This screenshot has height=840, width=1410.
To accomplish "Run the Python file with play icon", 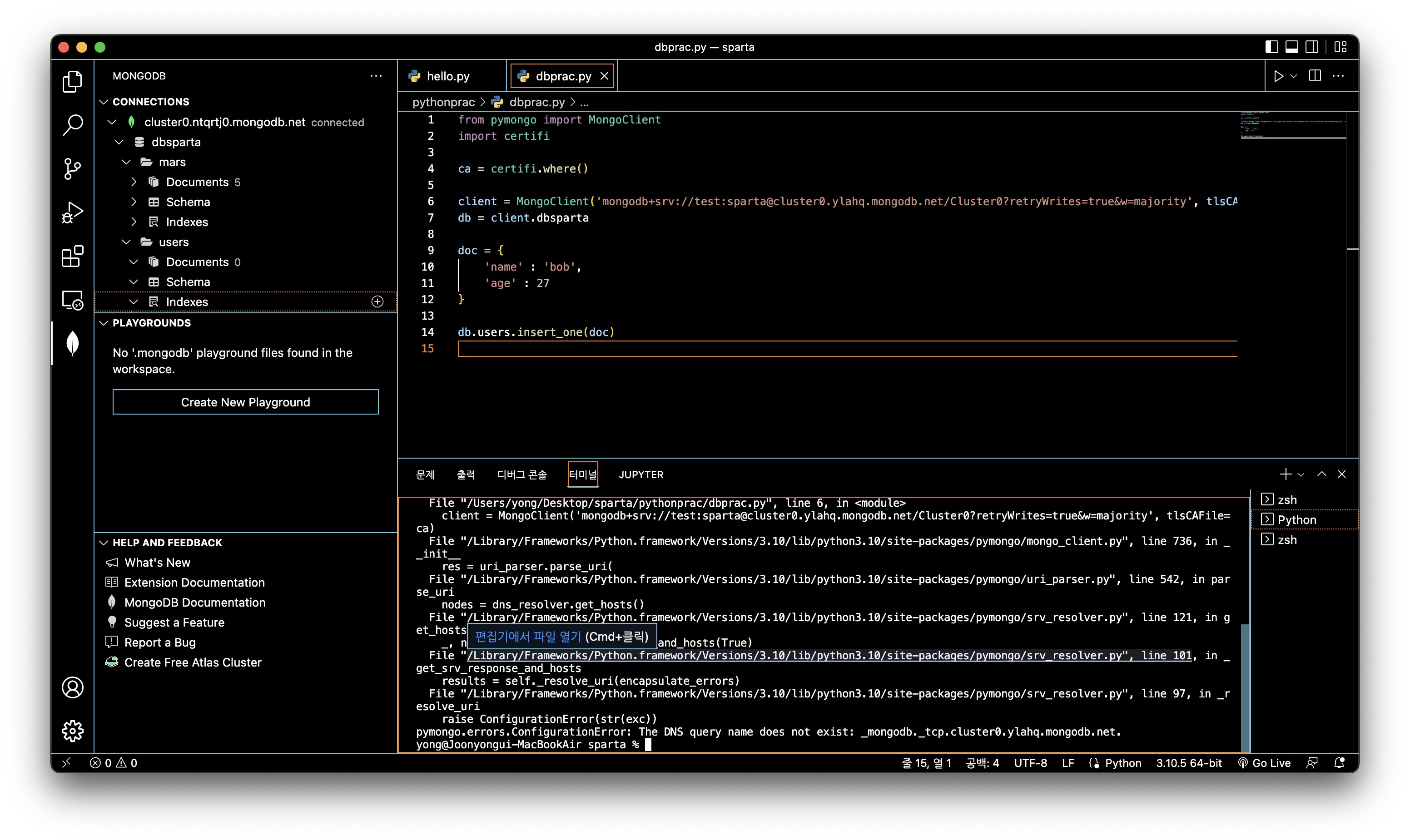I will 1278,76.
